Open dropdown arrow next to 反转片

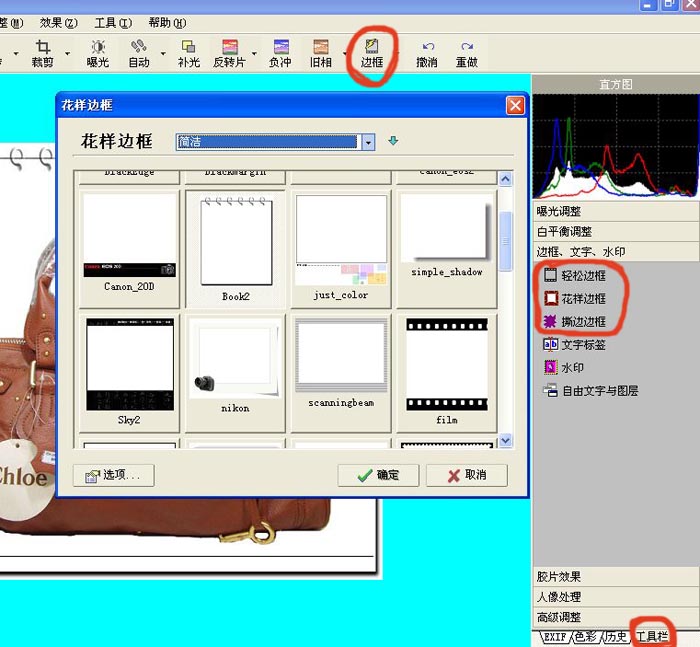point(254,54)
